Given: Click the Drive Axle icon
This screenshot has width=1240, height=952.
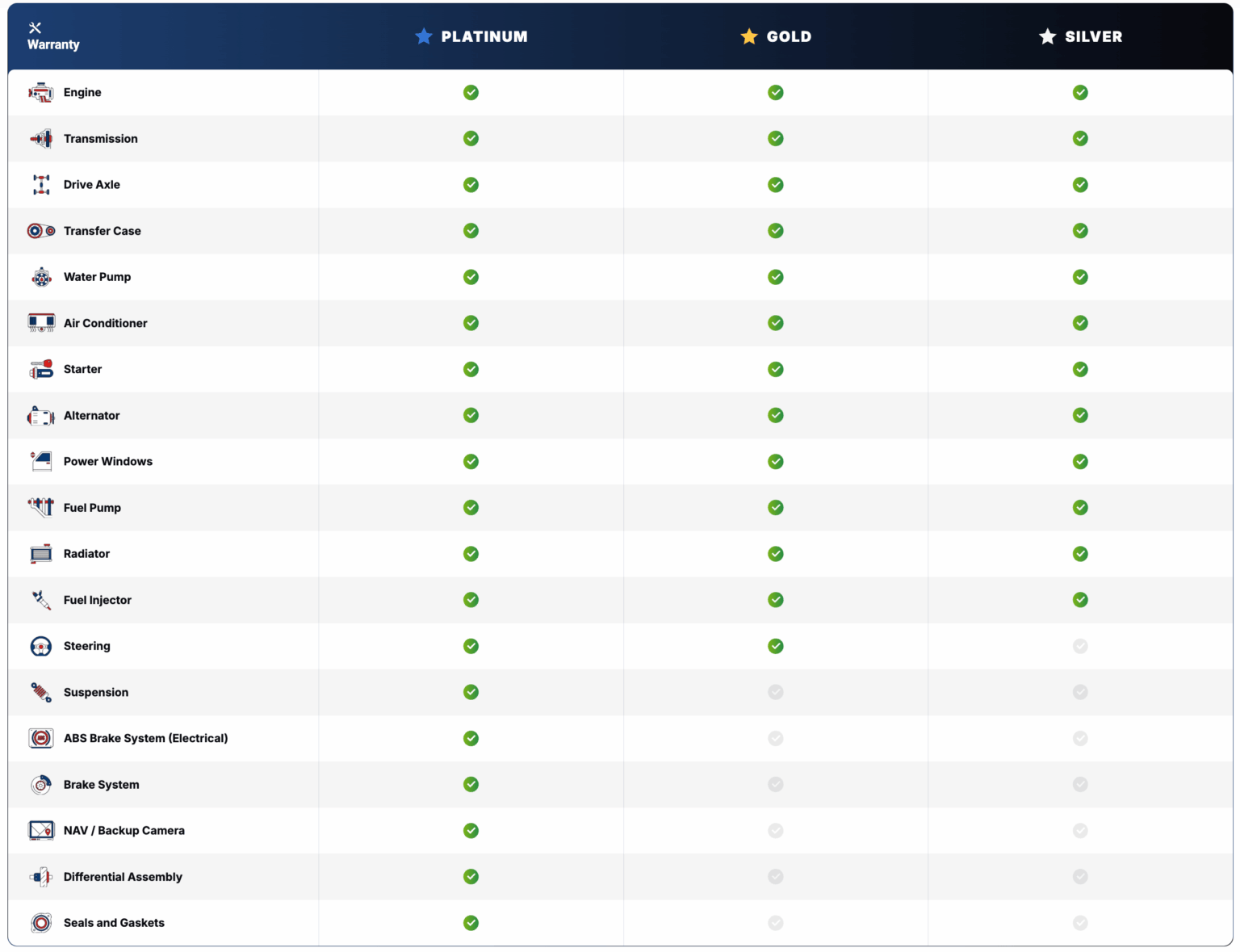Looking at the screenshot, I should click(x=40, y=184).
